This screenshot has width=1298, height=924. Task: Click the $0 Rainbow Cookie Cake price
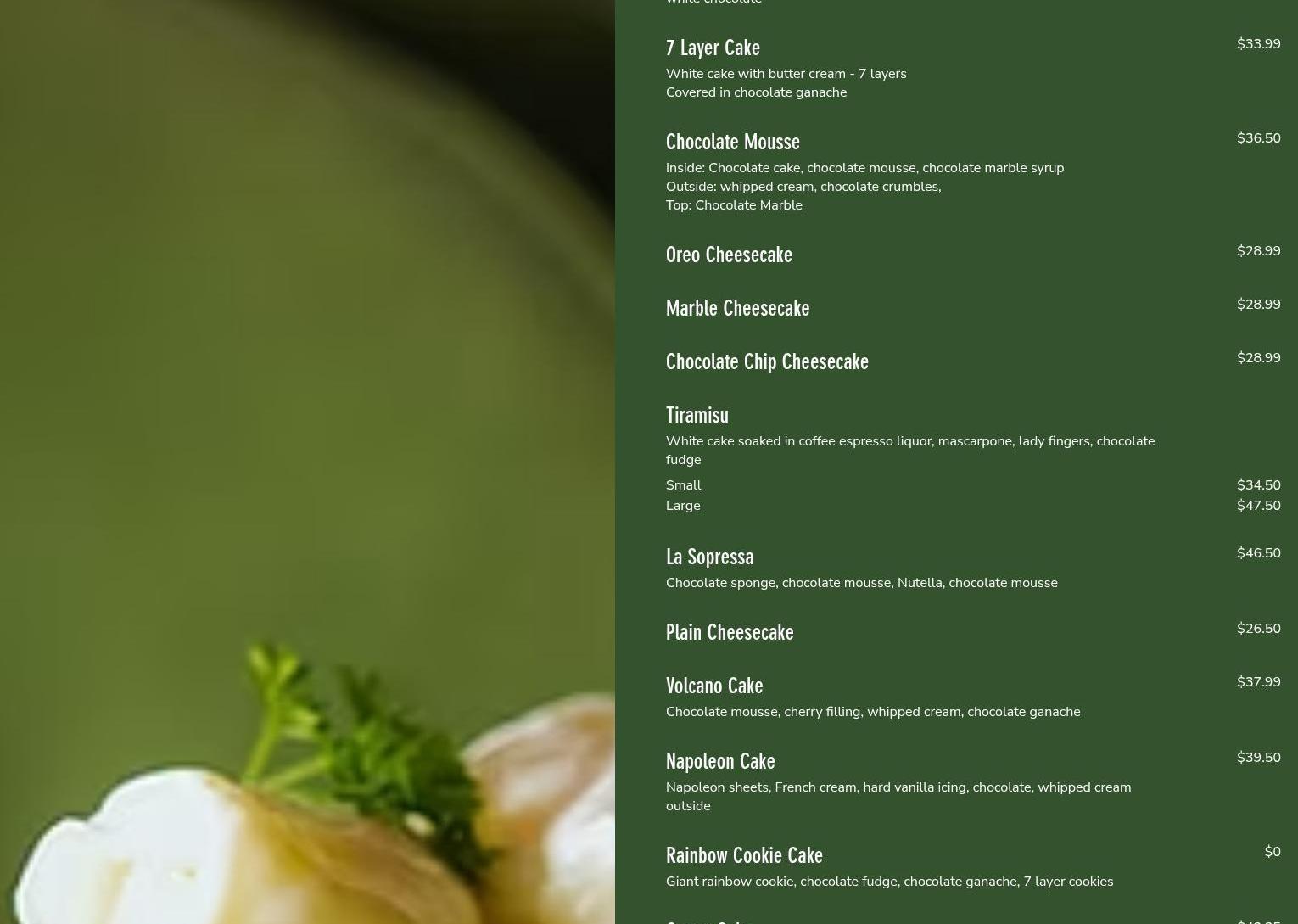click(1272, 852)
